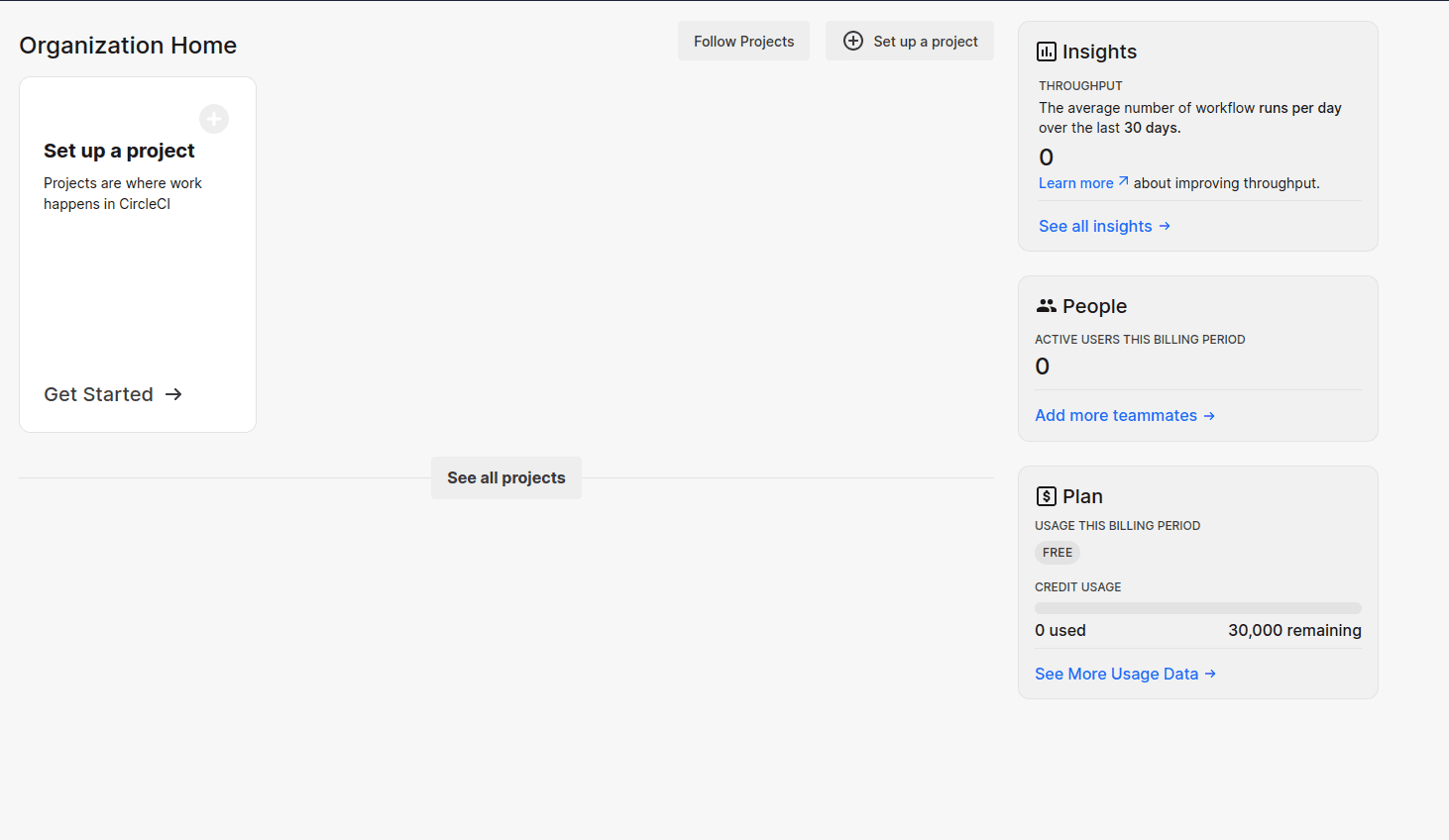Click the credit usage progress bar
The width and height of the screenshot is (1449, 840).
click(1197, 608)
